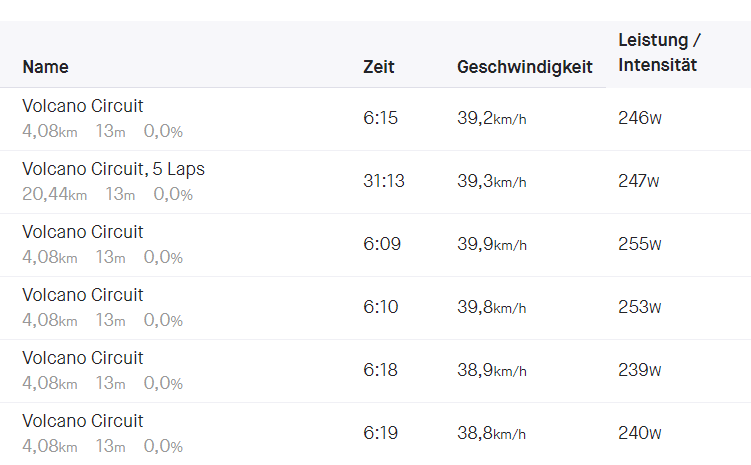Click the 253 W power value
The height and width of the screenshot is (465, 751).
640,307
